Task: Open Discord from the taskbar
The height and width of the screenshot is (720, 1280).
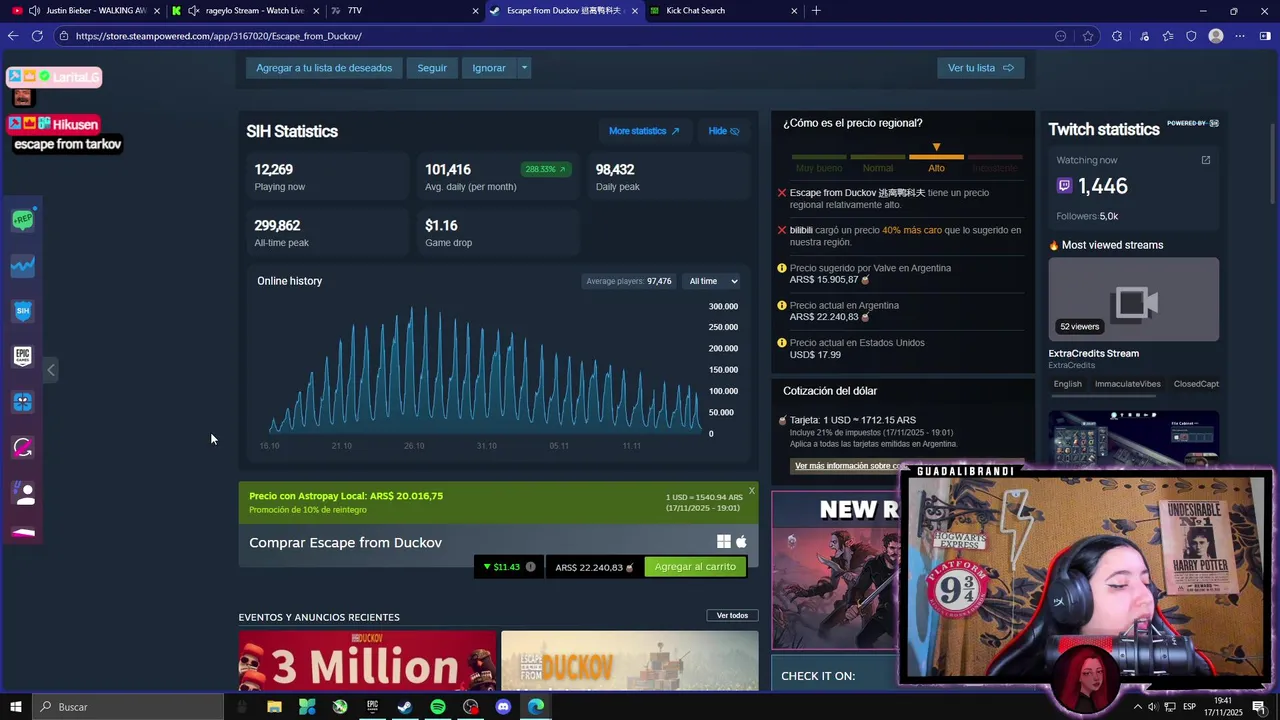Action: click(x=503, y=707)
